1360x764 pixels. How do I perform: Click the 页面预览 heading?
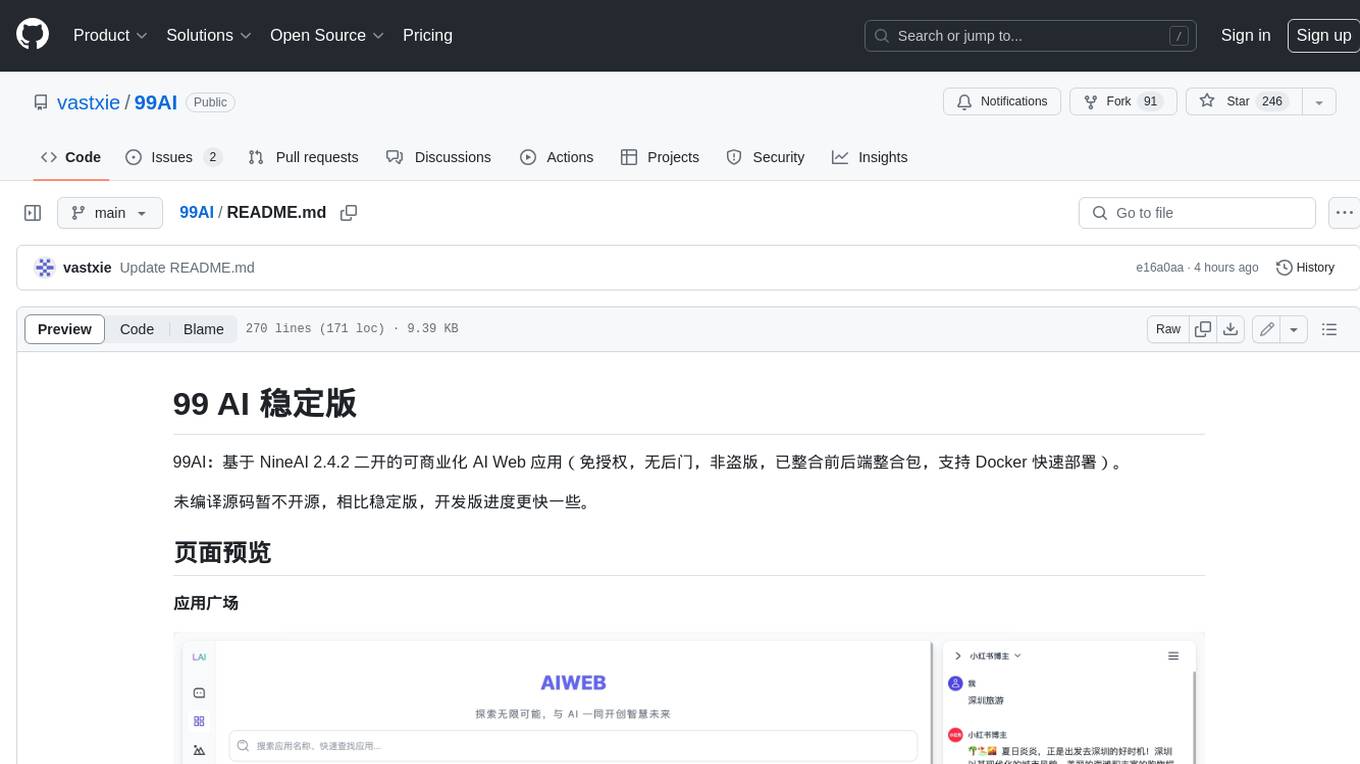222,552
